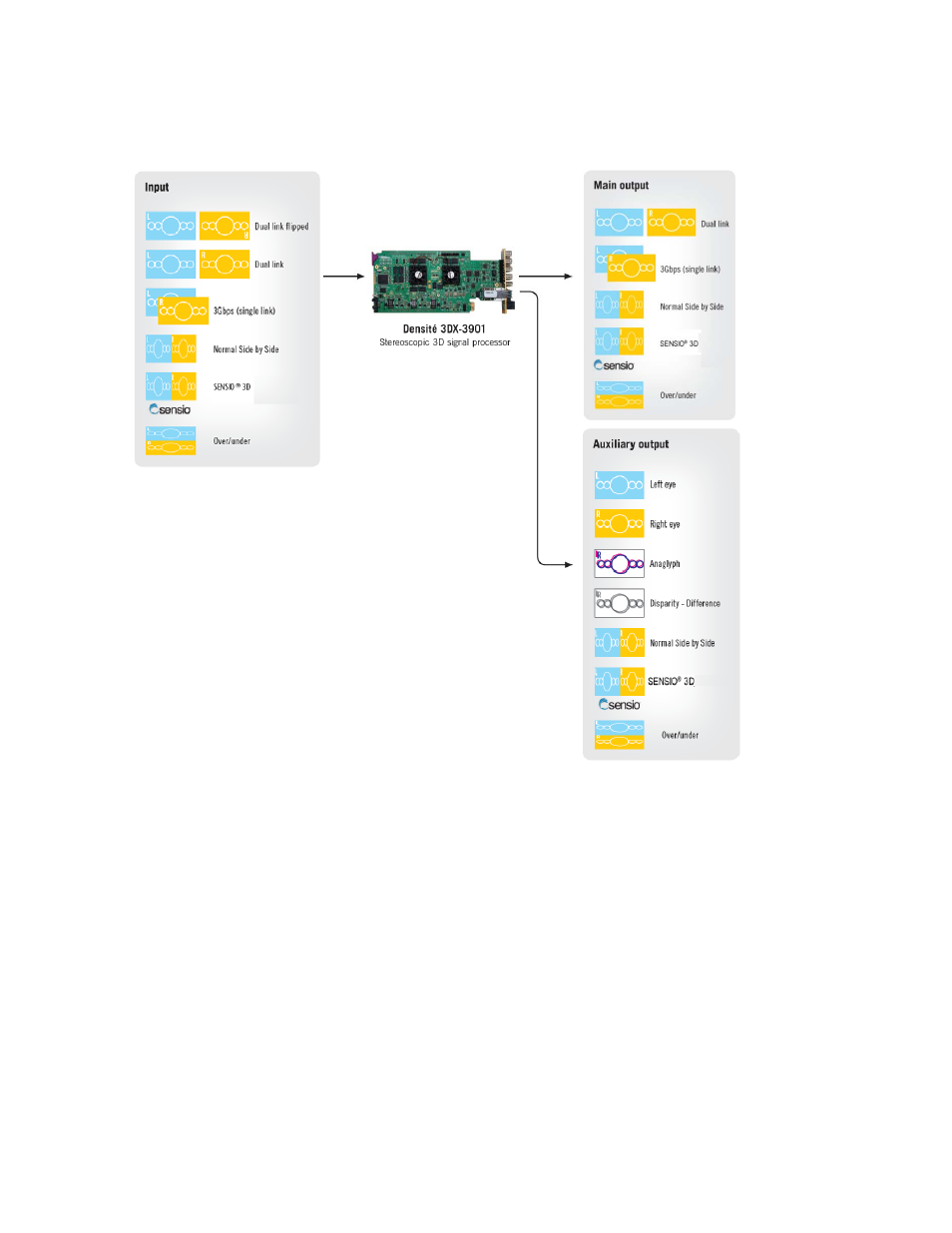Click Main output's 3Gbps overlapping icon

(x=625, y=265)
